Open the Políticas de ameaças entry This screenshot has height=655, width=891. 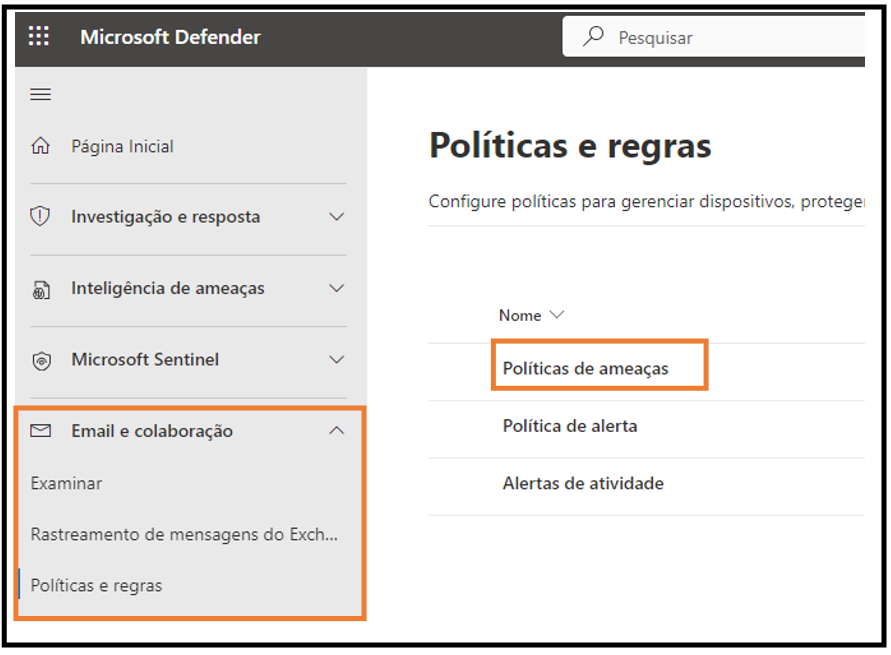tap(585, 369)
